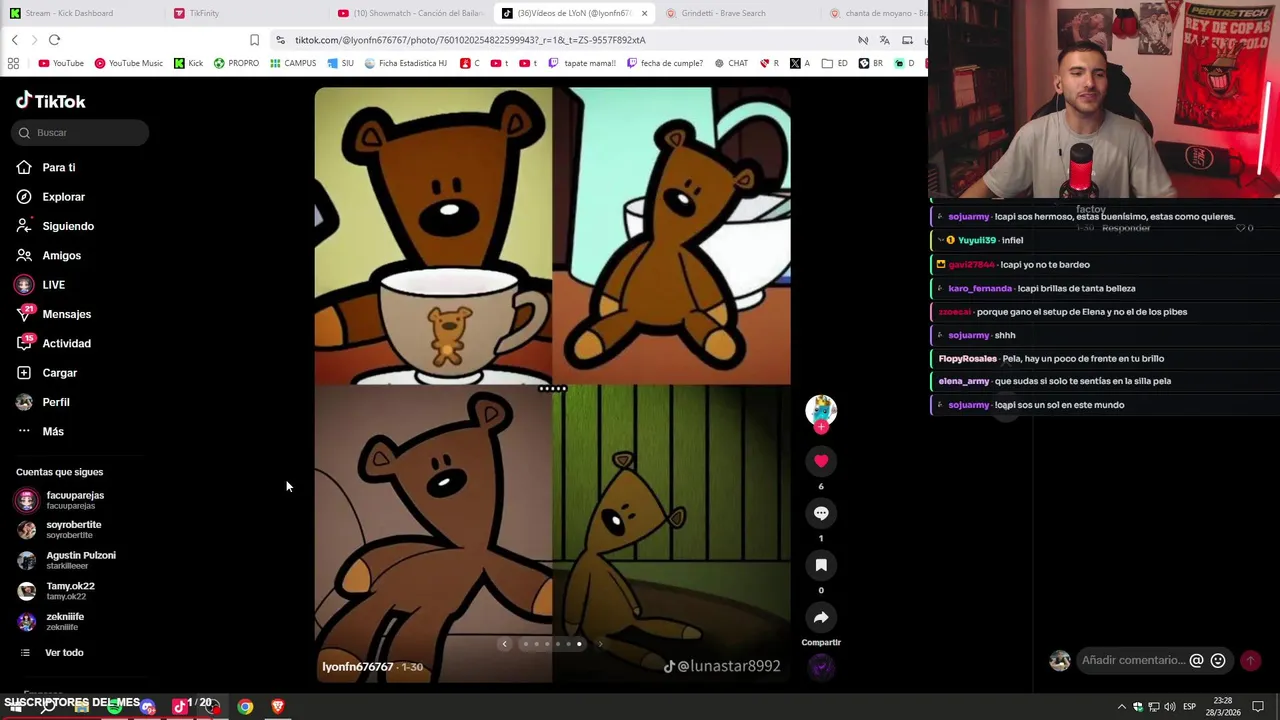Close the active TikTok browser tab
This screenshot has height=720, width=1280.
[644, 13]
